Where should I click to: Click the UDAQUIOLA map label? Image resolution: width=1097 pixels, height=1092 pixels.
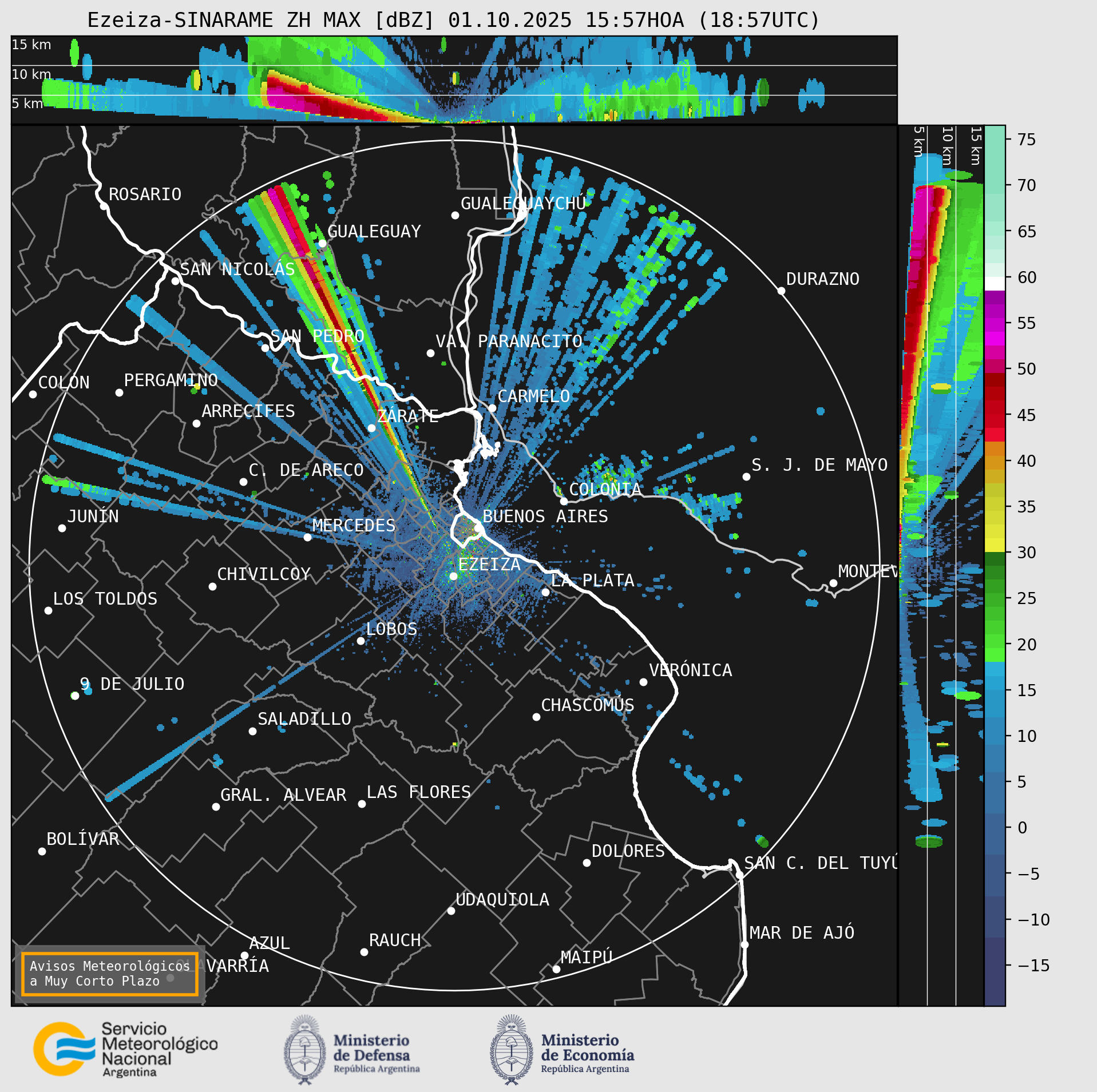pyautogui.click(x=502, y=899)
